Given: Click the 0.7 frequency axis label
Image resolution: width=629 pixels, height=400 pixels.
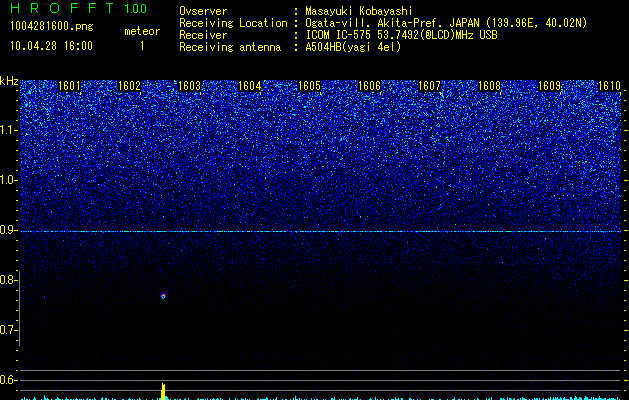Looking at the screenshot, I should coord(9,330).
